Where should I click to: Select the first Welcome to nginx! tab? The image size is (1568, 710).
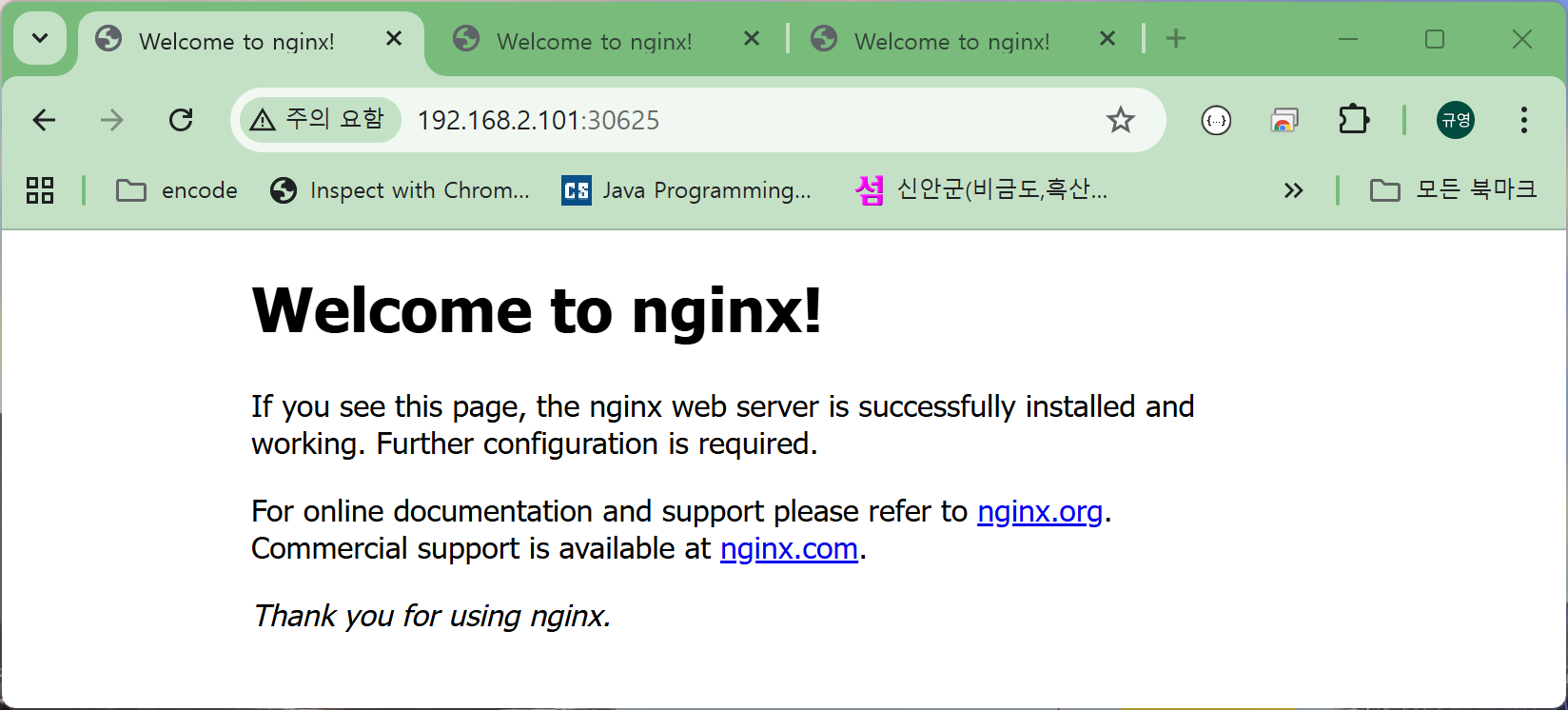coord(251,40)
